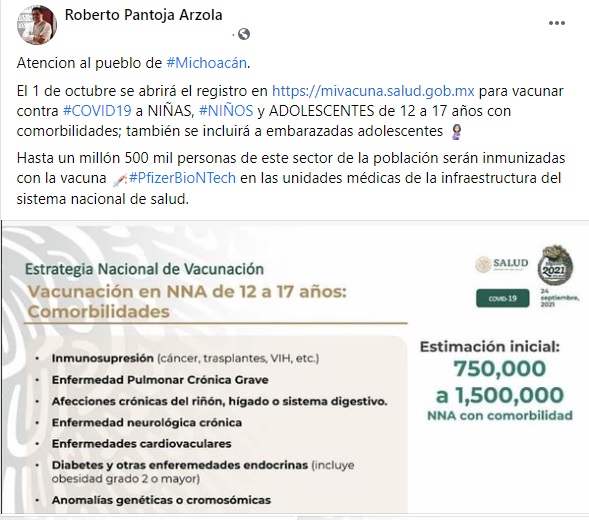Open the three-dot post options menu
Screen dimensions: 589x520
click(x=557, y=23)
